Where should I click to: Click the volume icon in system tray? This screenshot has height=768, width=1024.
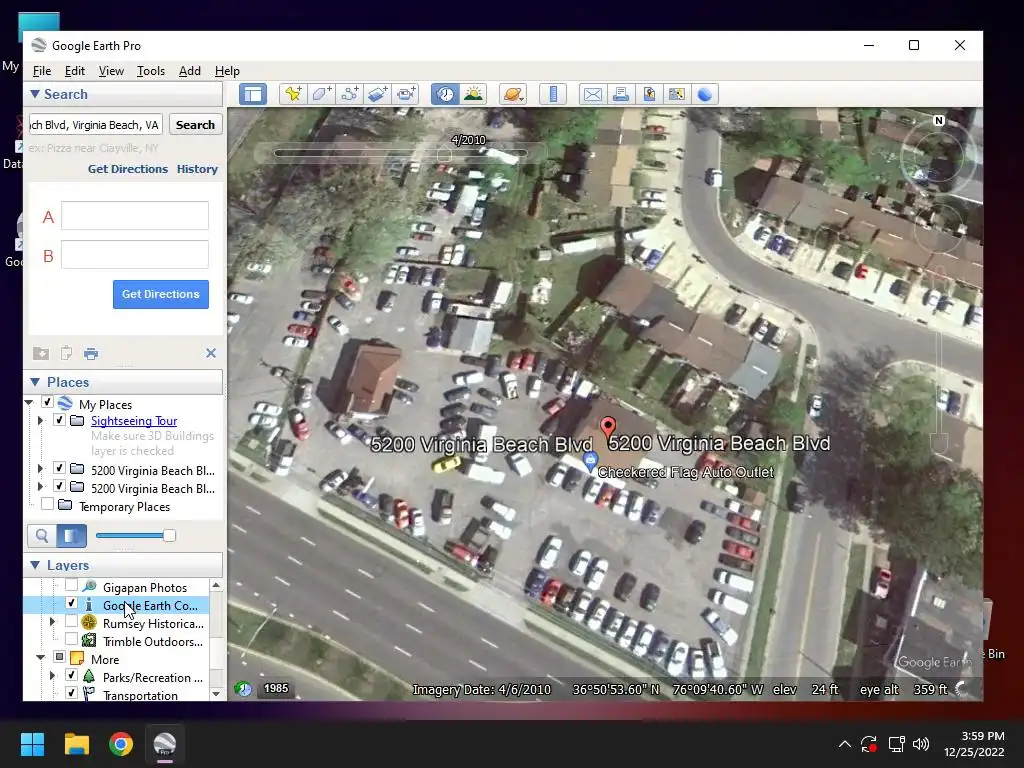click(921, 744)
